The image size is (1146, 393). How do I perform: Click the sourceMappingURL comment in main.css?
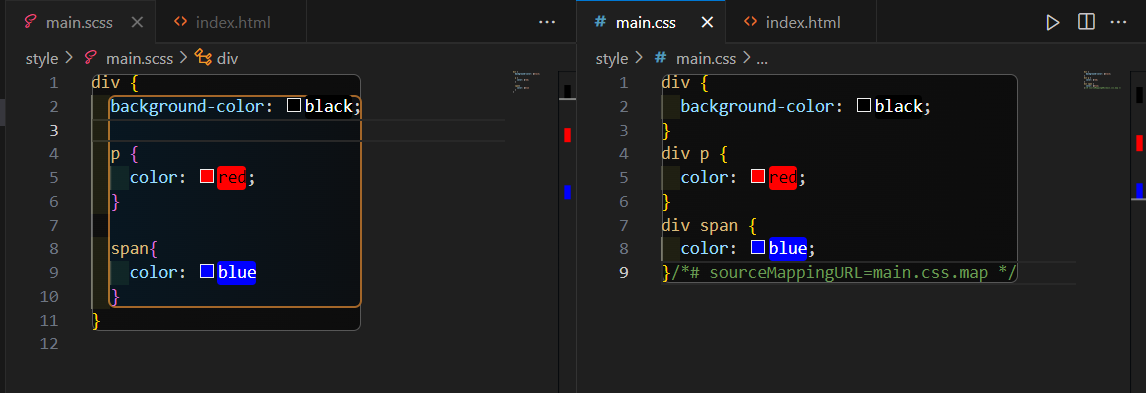[x=844, y=273]
